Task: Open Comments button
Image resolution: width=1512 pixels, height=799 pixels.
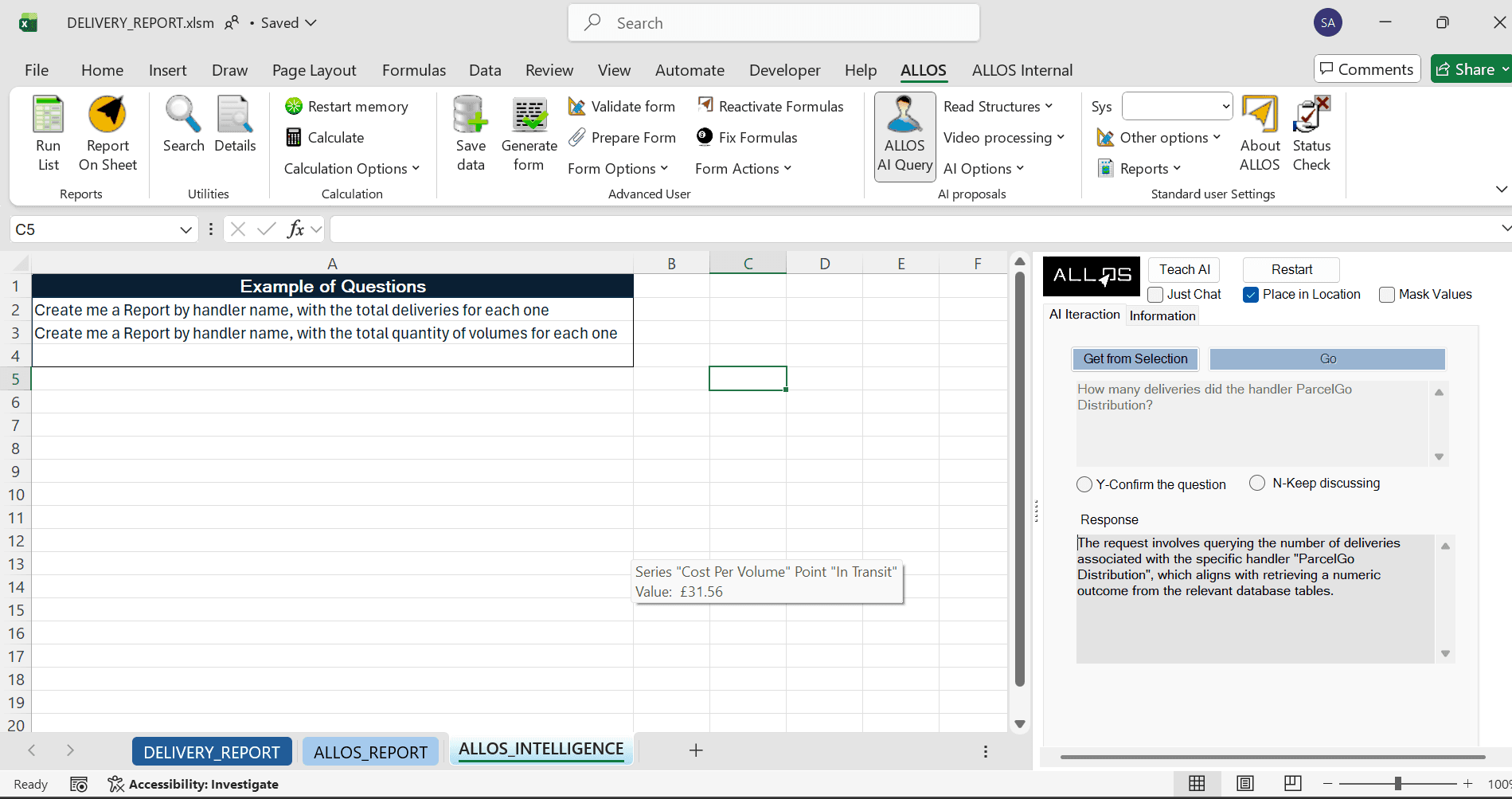Action: click(1367, 69)
